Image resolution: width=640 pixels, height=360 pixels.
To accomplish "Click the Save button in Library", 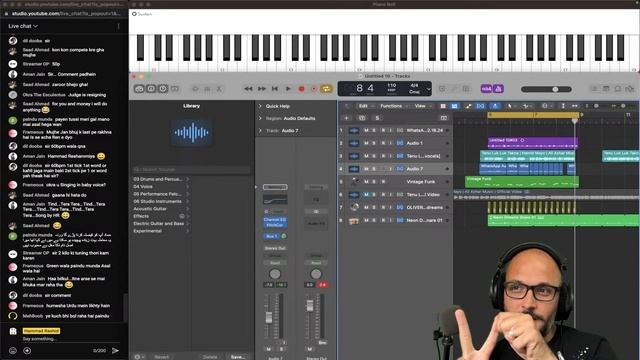I will pyautogui.click(x=238, y=357).
